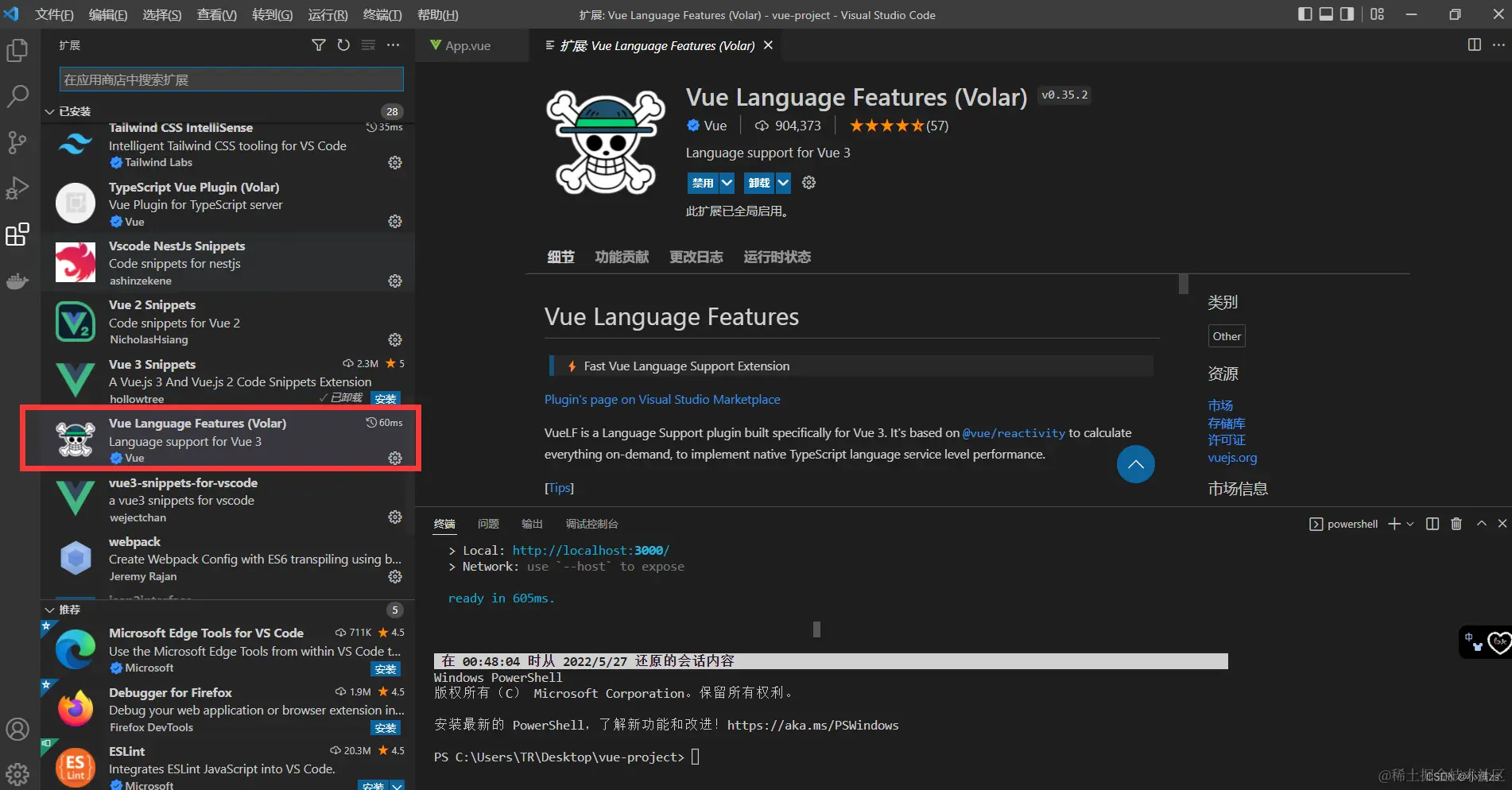Open the localhost:3000 link in terminal
Image resolution: width=1512 pixels, height=790 pixels.
pyautogui.click(x=591, y=550)
